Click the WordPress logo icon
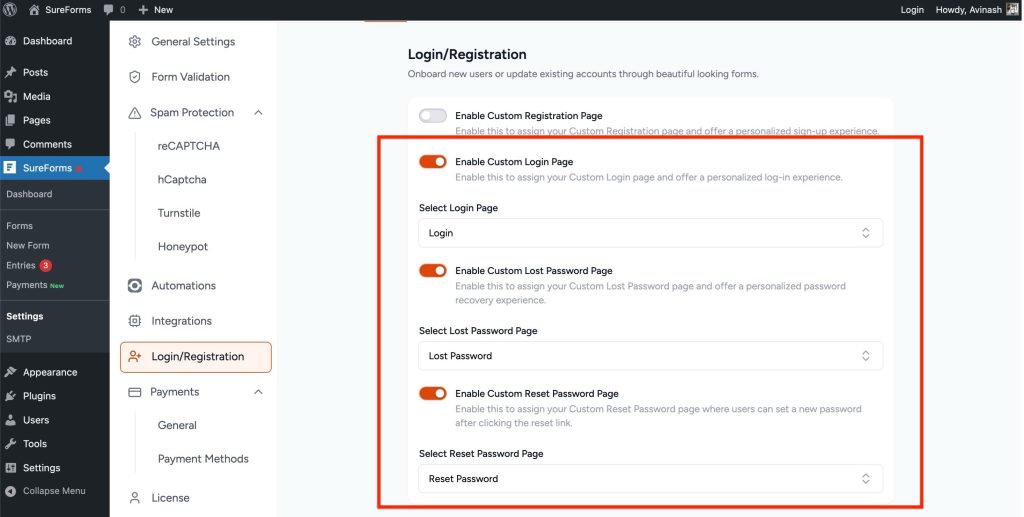This screenshot has width=1024, height=517. click(10, 9)
